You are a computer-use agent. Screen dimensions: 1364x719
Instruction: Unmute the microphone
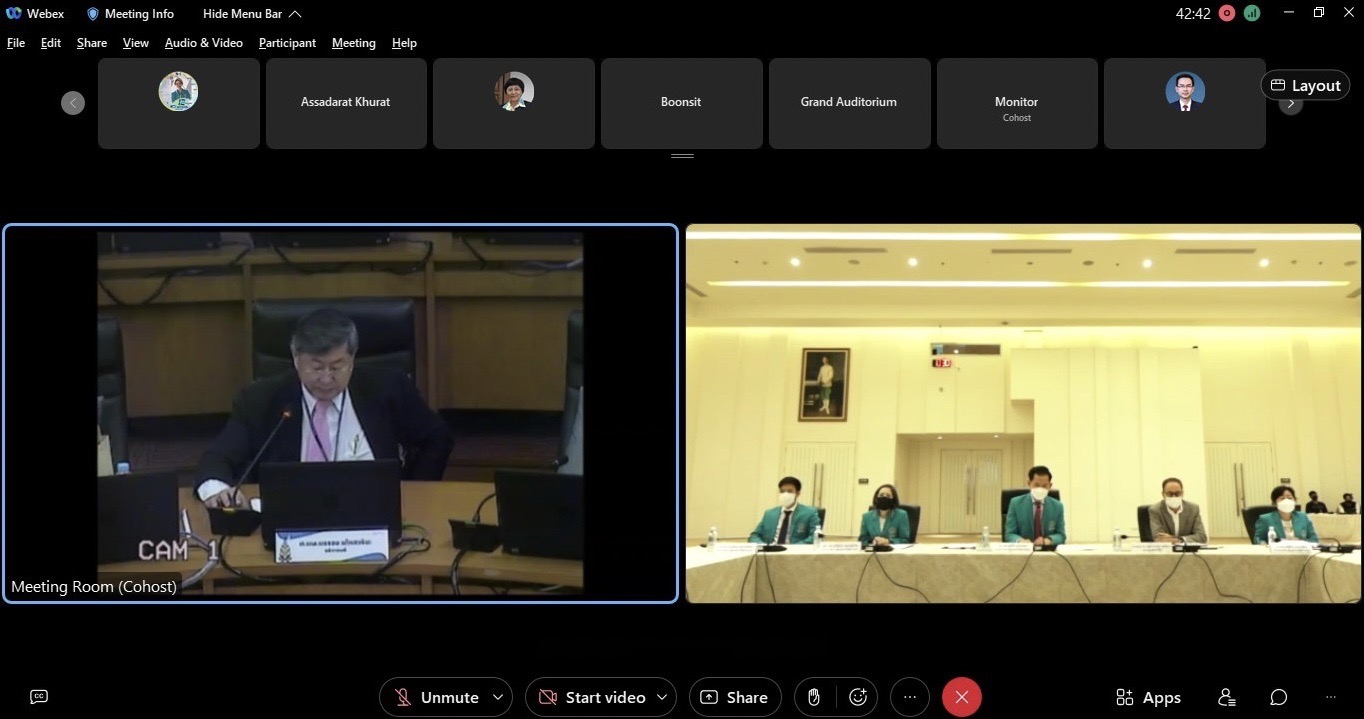pos(436,697)
